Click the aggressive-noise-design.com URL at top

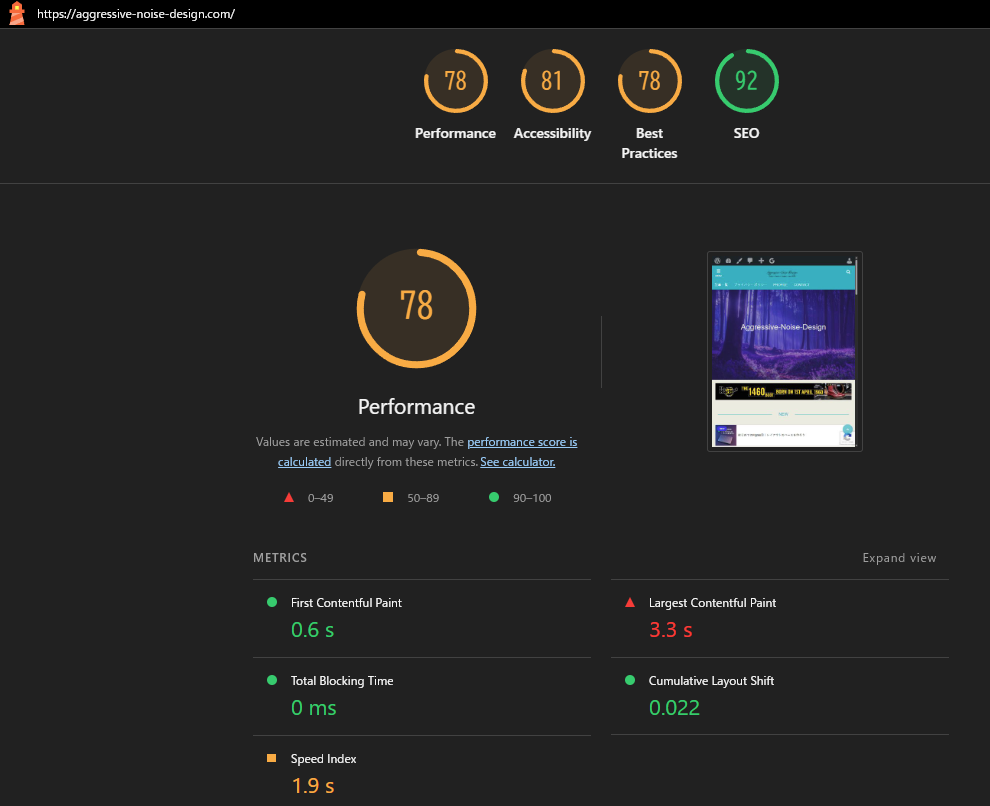(x=136, y=15)
